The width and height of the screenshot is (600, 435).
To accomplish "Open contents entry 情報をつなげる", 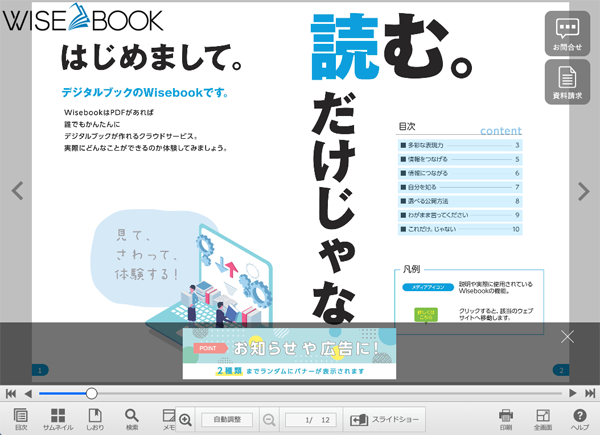I will coord(460,159).
